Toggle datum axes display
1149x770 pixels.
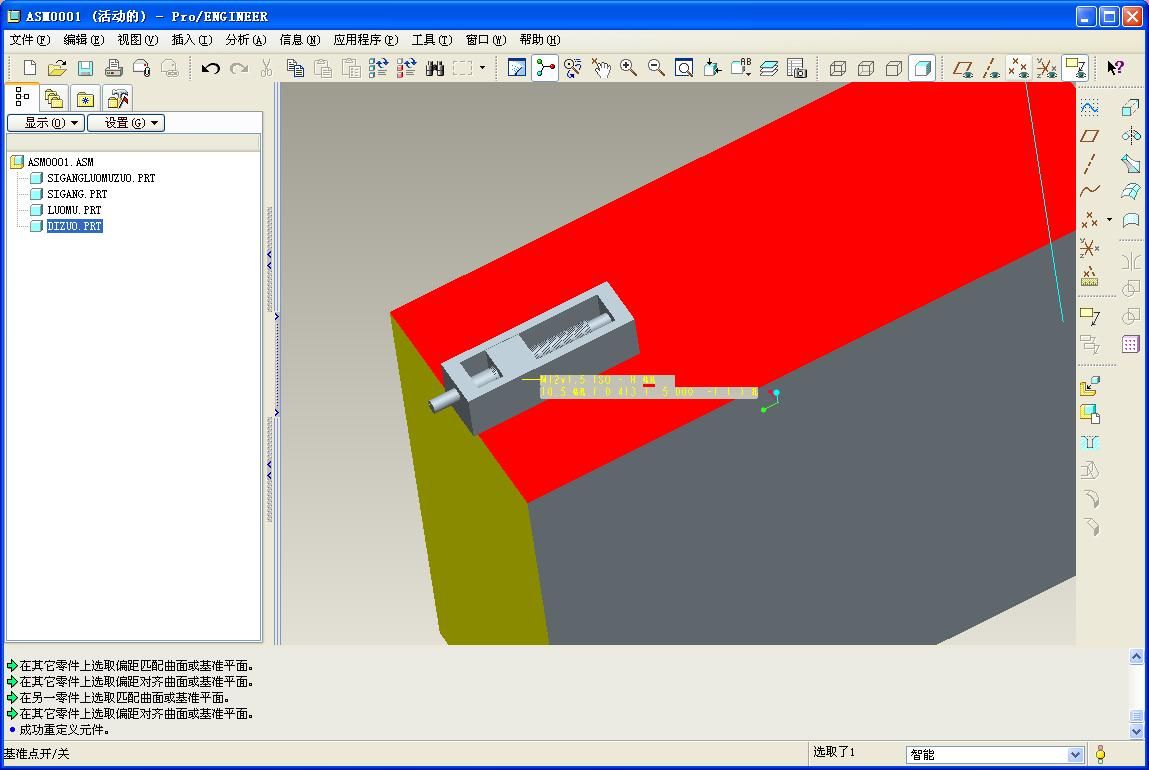click(990, 68)
